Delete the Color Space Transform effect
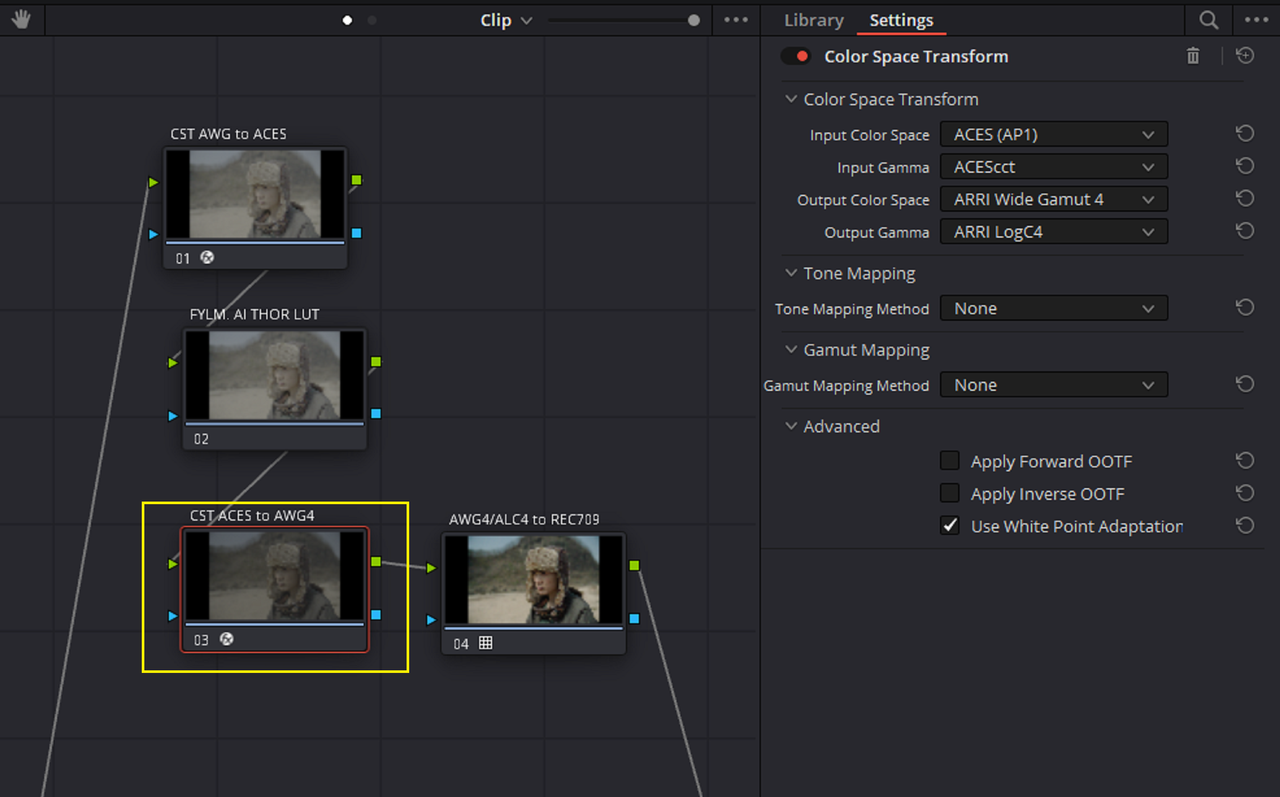This screenshot has height=797, width=1280. click(x=1193, y=56)
